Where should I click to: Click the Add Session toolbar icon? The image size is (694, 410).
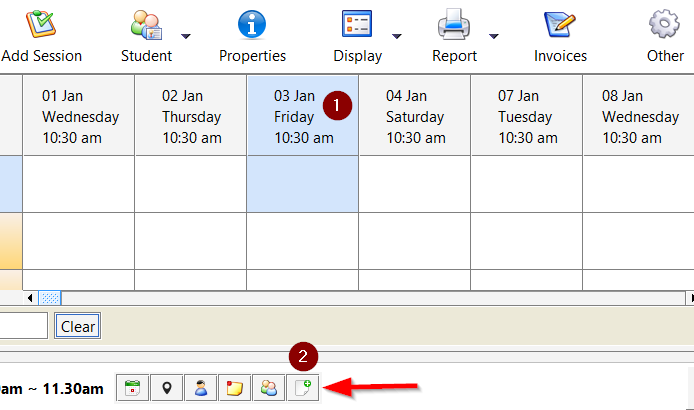tap(41, 24)
